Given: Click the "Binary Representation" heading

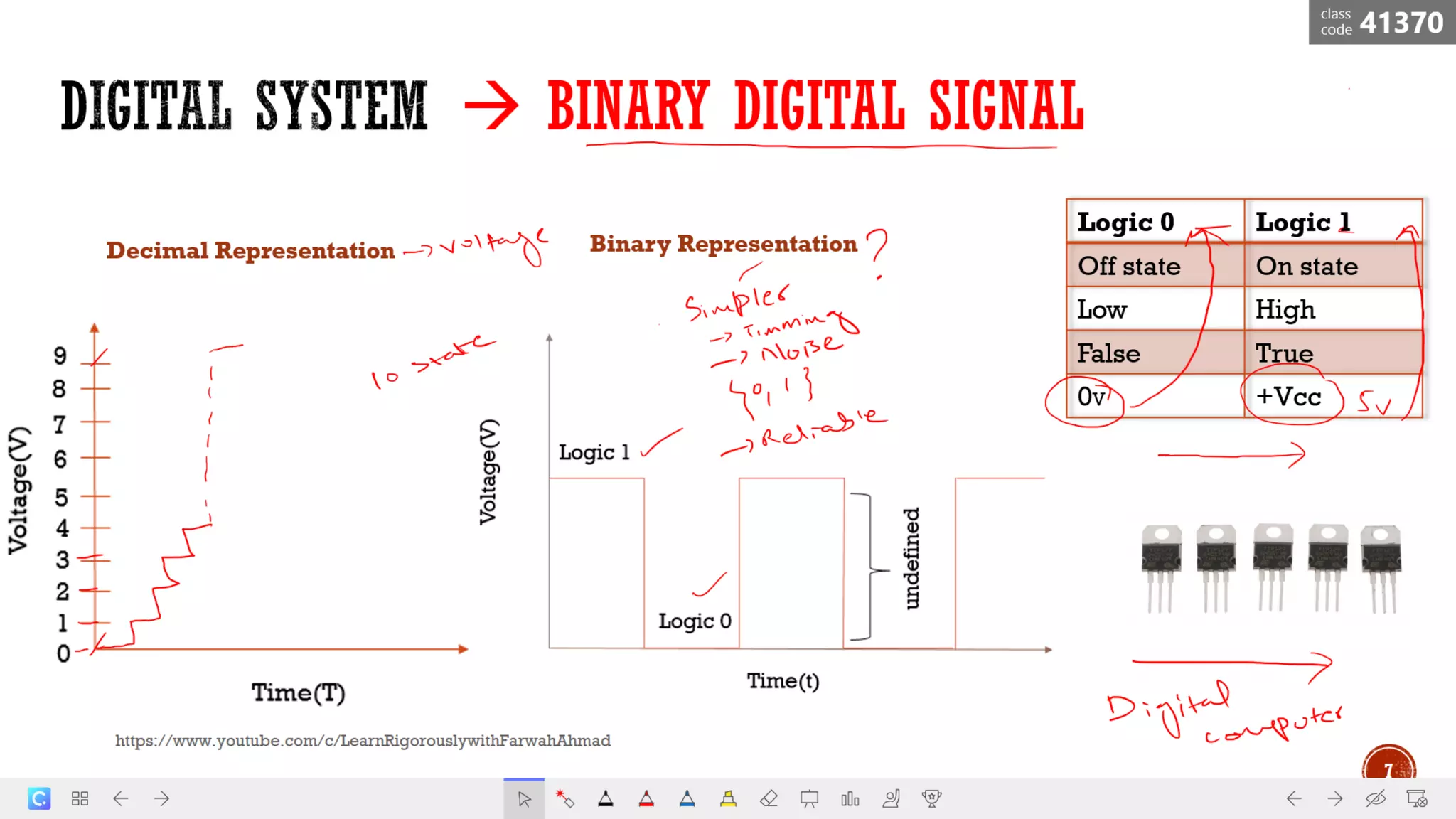Looking at the screenshot, I should [723, 244].
